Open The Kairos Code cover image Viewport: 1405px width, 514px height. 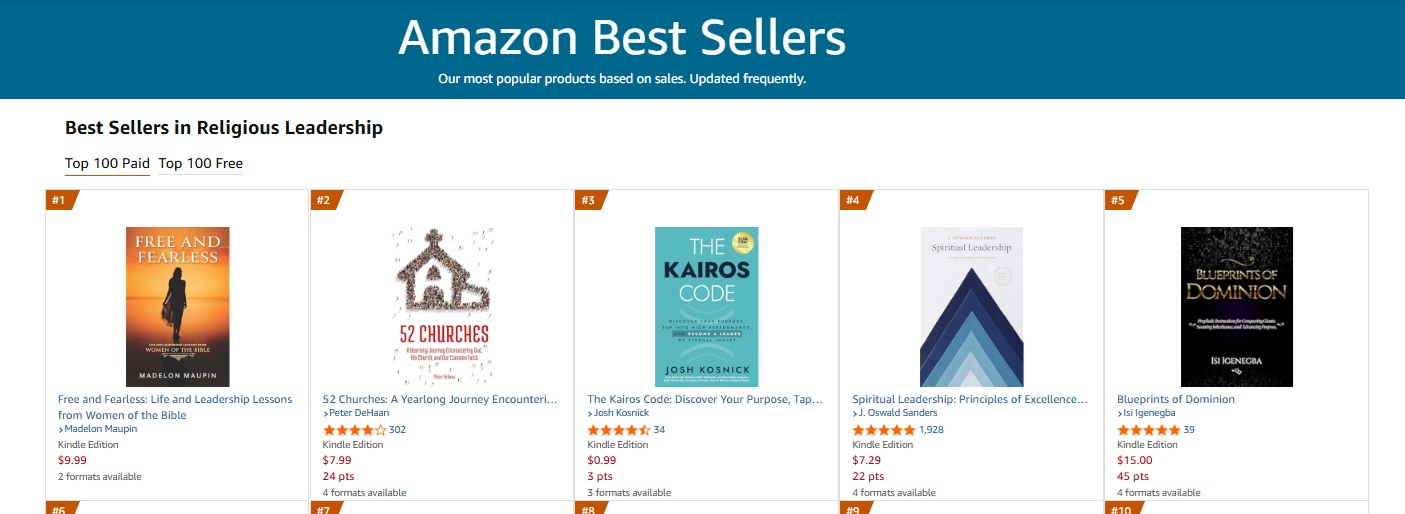pos(706,306)
